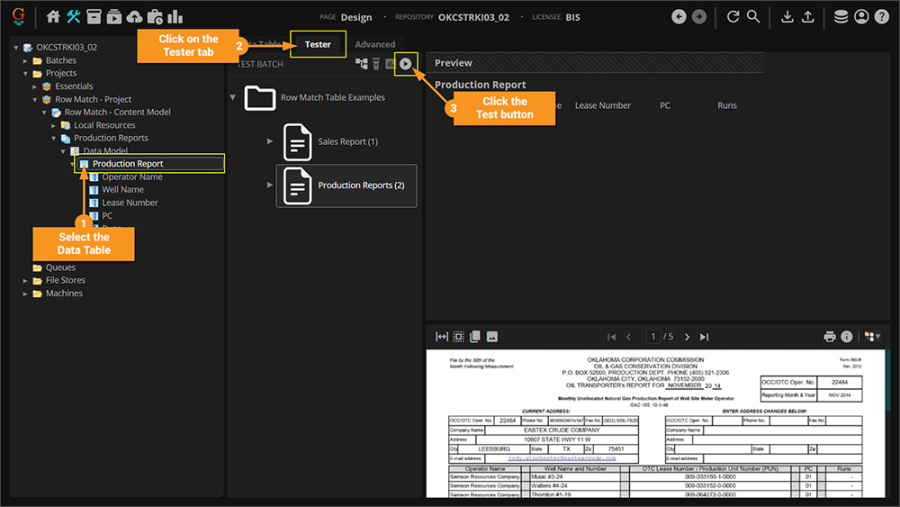Expand the Batches folder

coord(25,60)
